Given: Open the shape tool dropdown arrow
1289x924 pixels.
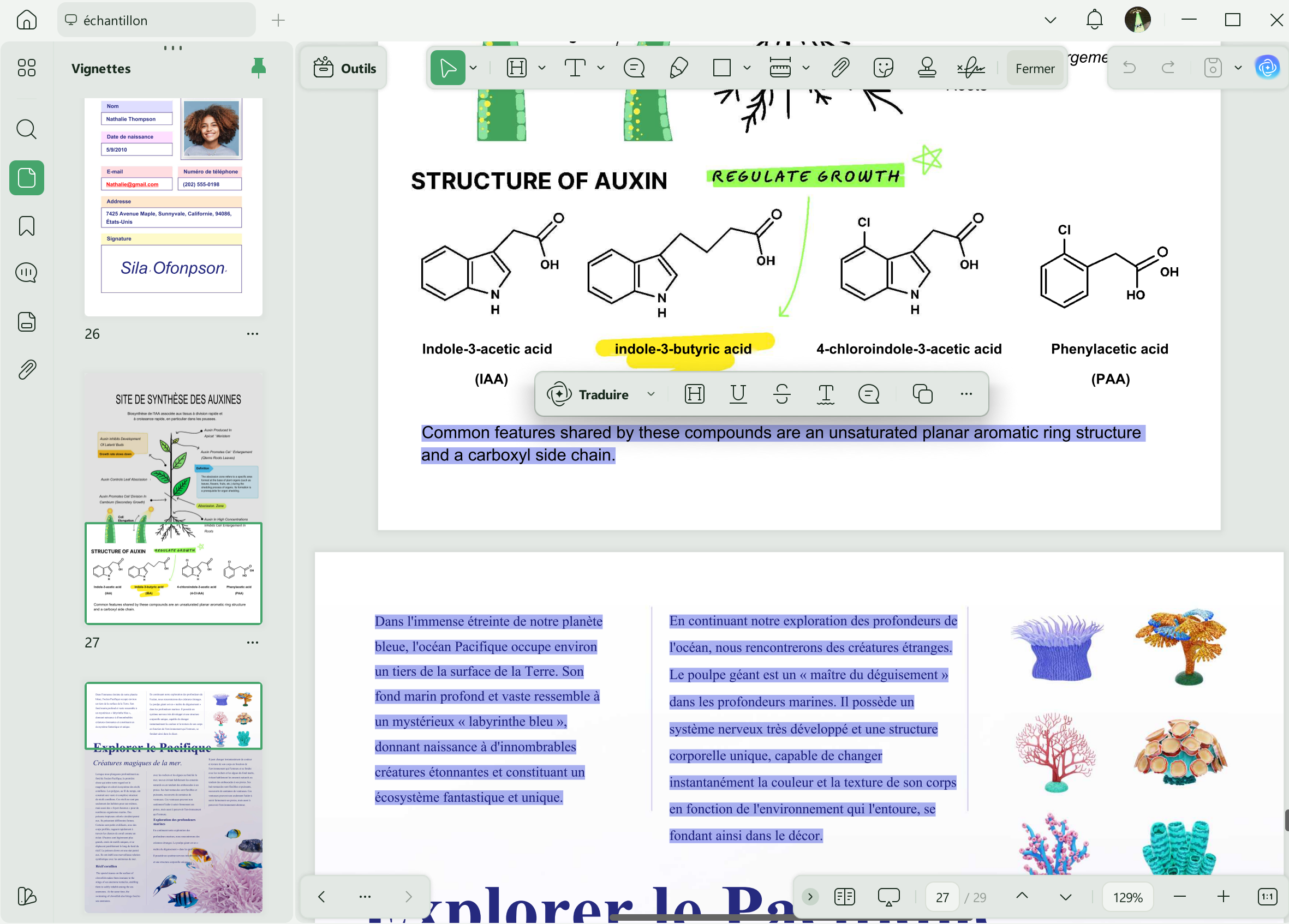Looking at the screenshot, I should coord(747,68).
